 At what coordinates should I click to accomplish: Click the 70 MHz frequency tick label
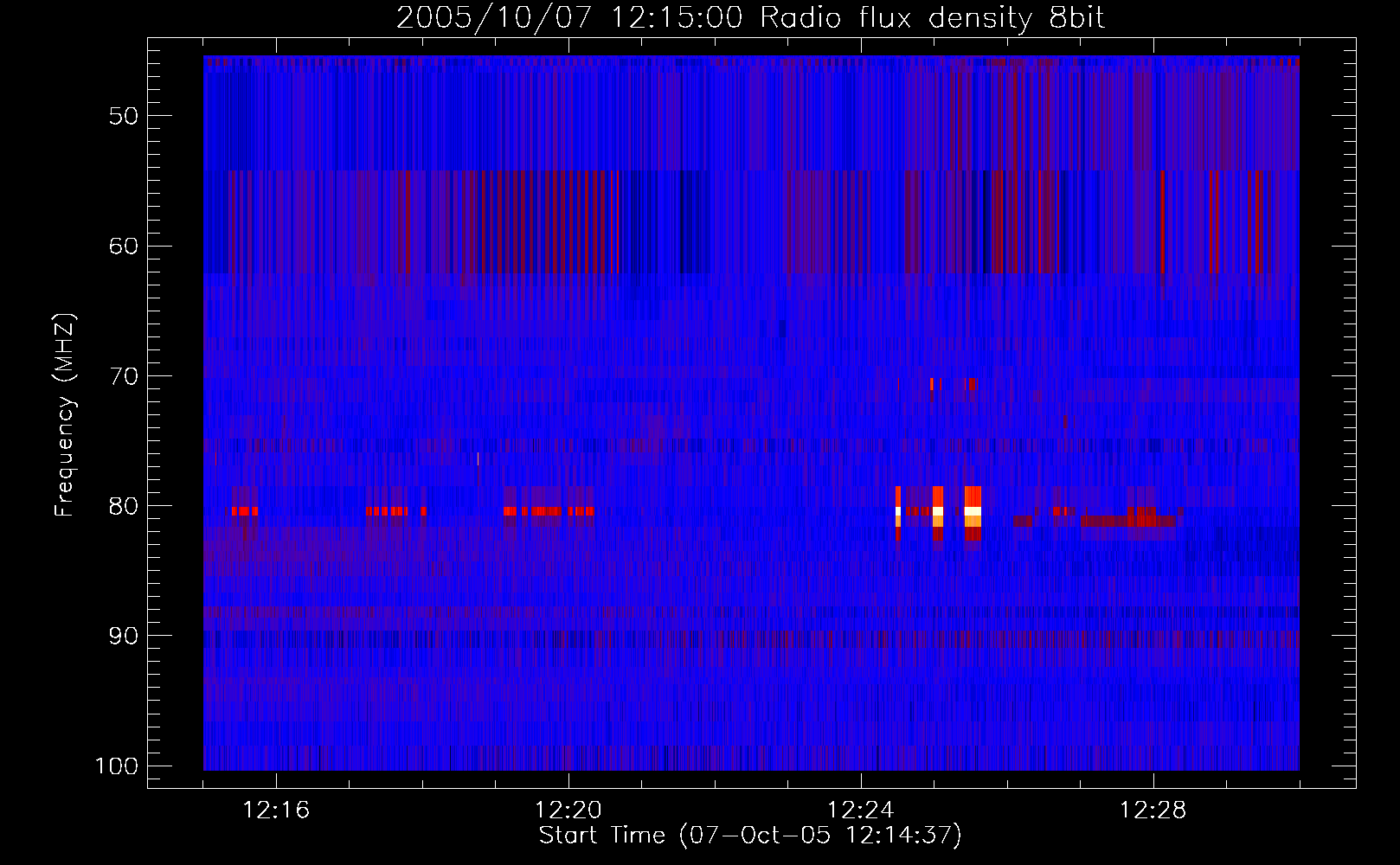point(124,376)
